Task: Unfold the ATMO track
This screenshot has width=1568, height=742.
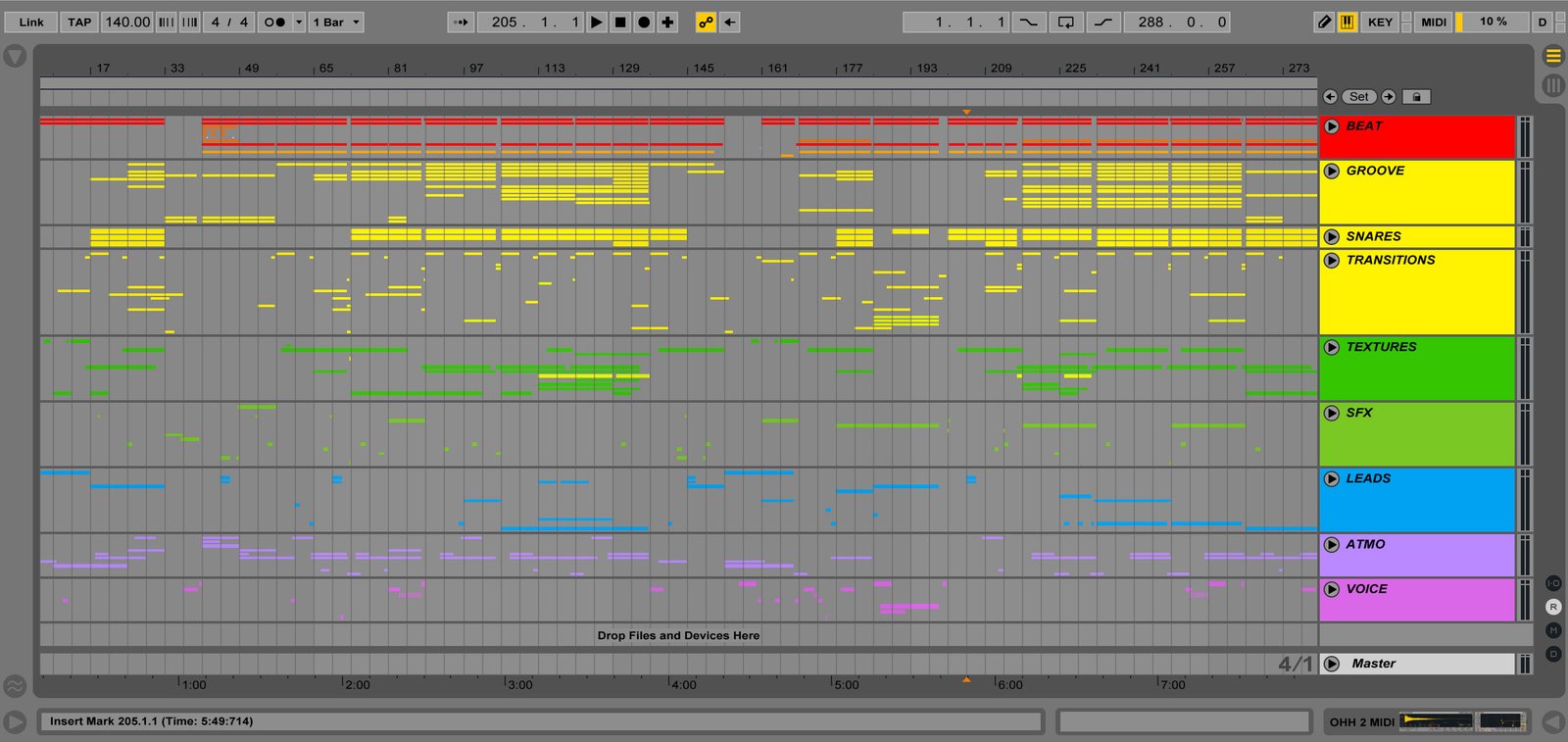Action: (1332, 544)
